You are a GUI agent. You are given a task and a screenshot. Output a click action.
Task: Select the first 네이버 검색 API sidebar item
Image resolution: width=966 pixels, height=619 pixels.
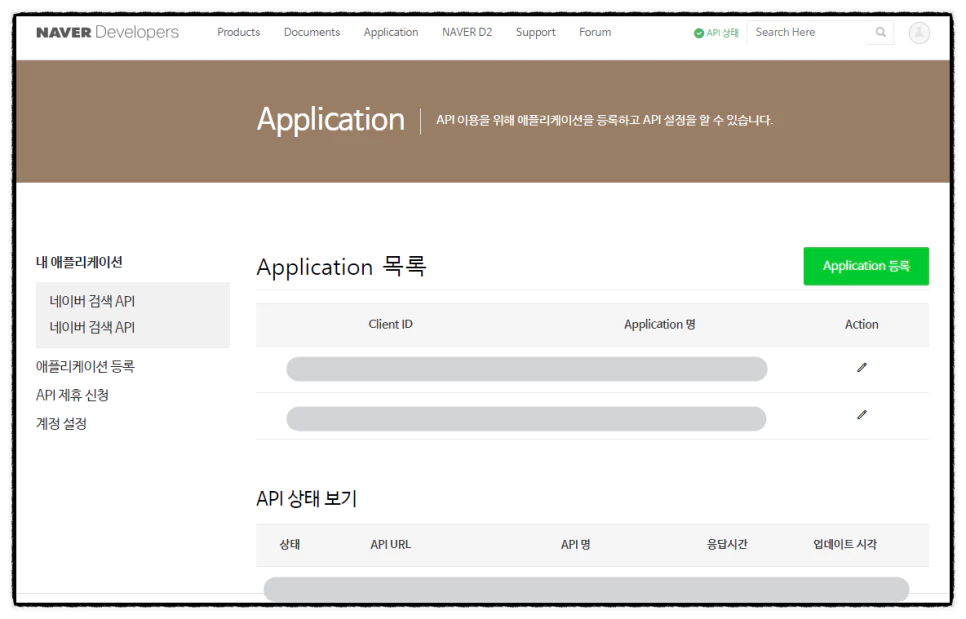coord(92,301)
